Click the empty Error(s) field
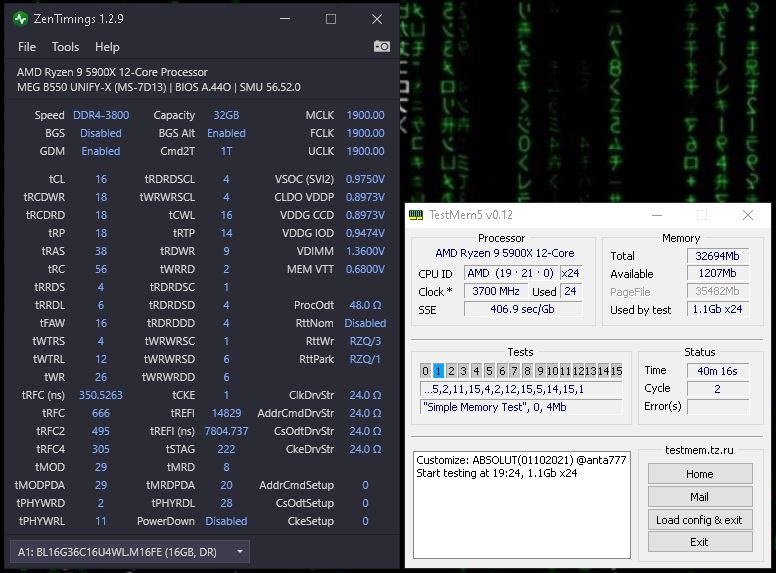Image resolution: width=776 pixels, height=573 pixels. (718, 407)
